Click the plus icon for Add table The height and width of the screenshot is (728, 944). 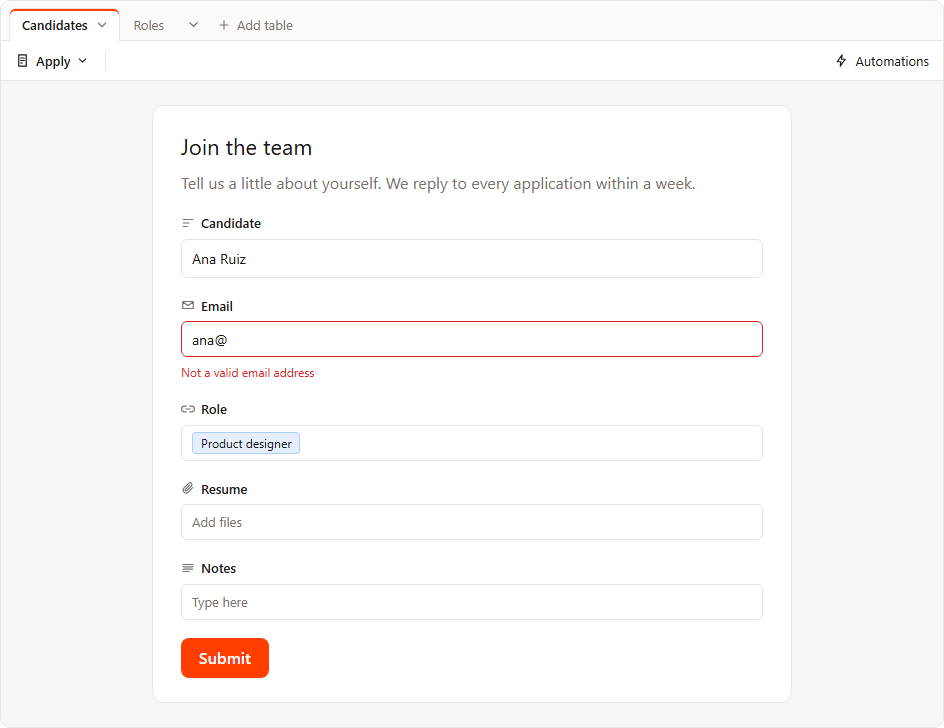(x=224, y=25)
